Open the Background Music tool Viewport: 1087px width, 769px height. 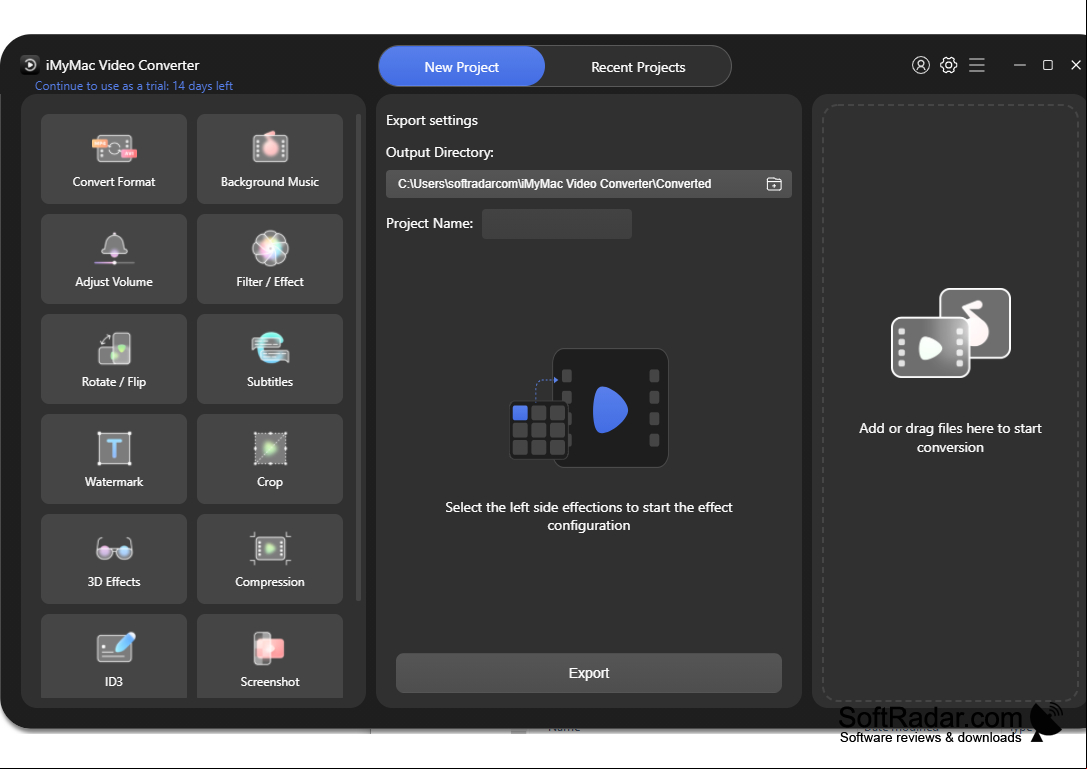point(270,159)
